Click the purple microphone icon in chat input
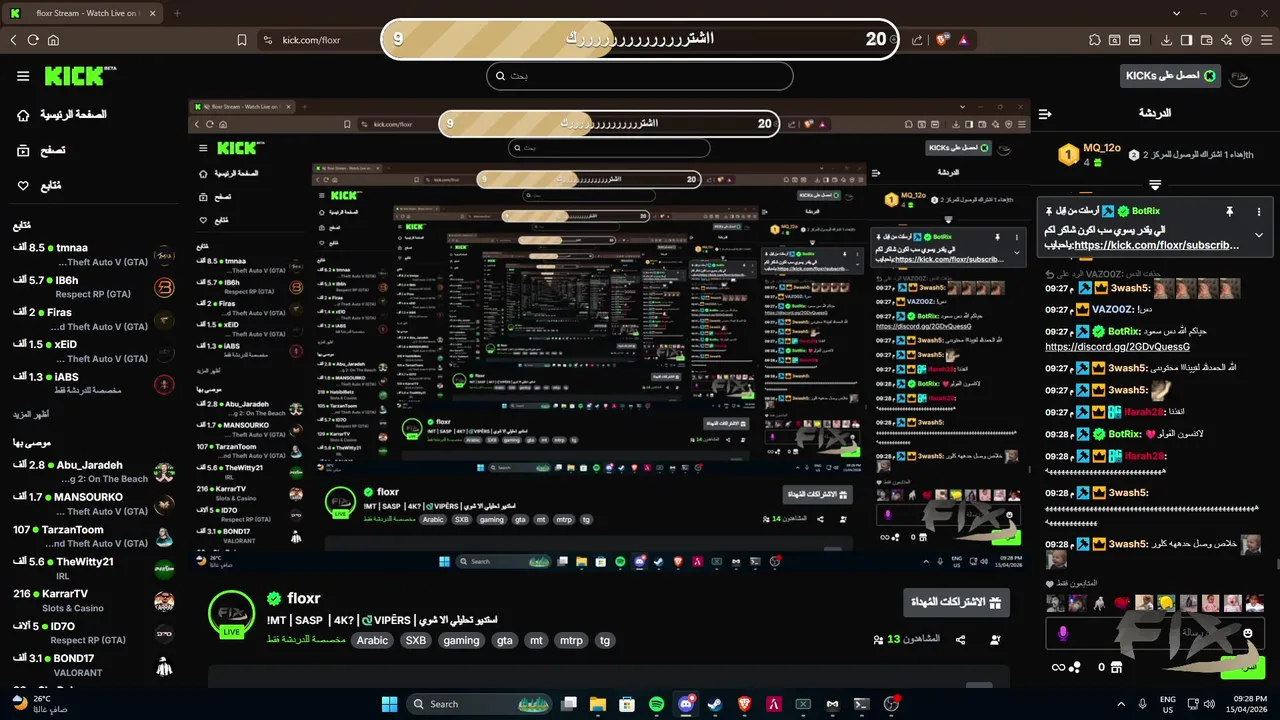The width and height of the screenshot is (1280, 720). pyautogui.click(x=1063, y=634)
